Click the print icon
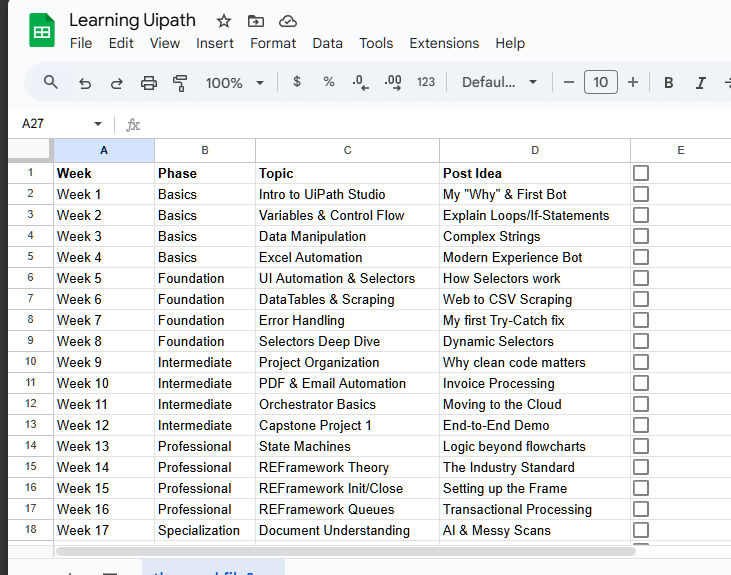 149,83
